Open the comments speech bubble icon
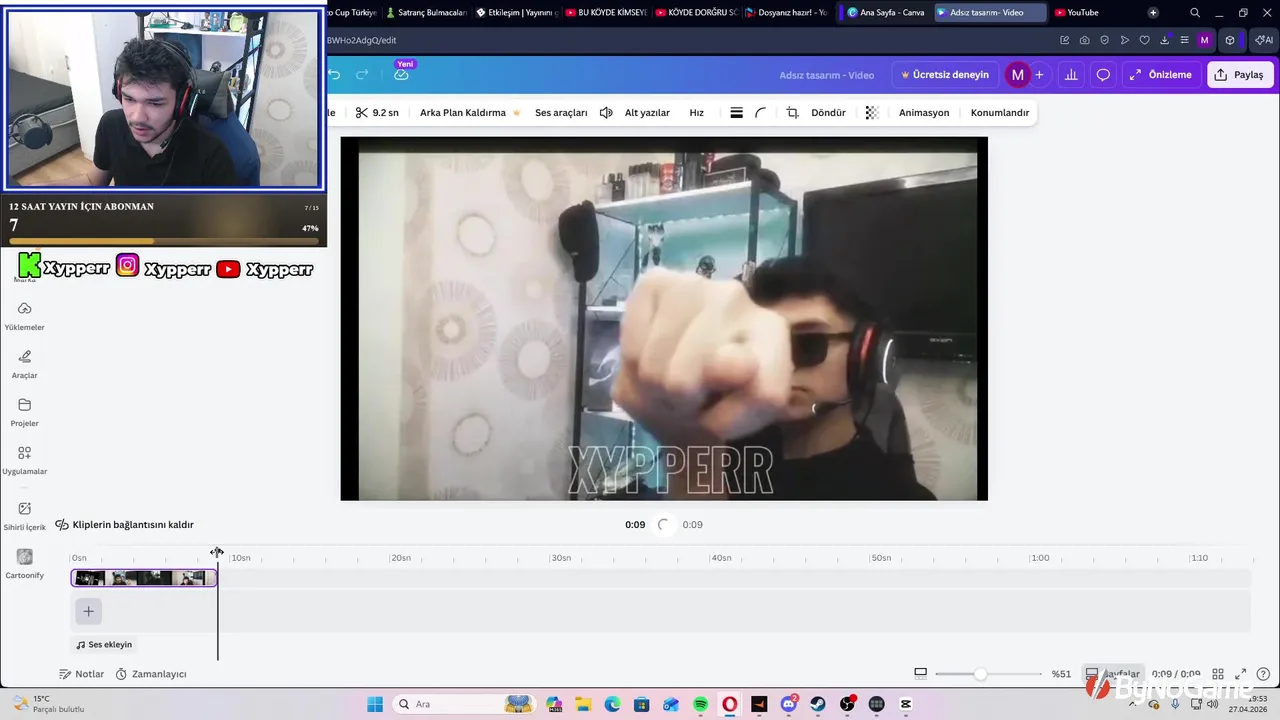The image size is (1280, 720). click(x=1103, y=75)
